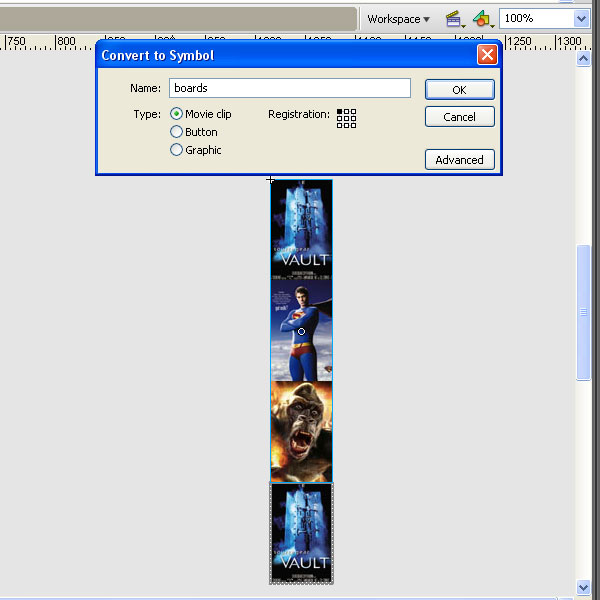Select the roaring gorilla poster image

pos(302,432)
